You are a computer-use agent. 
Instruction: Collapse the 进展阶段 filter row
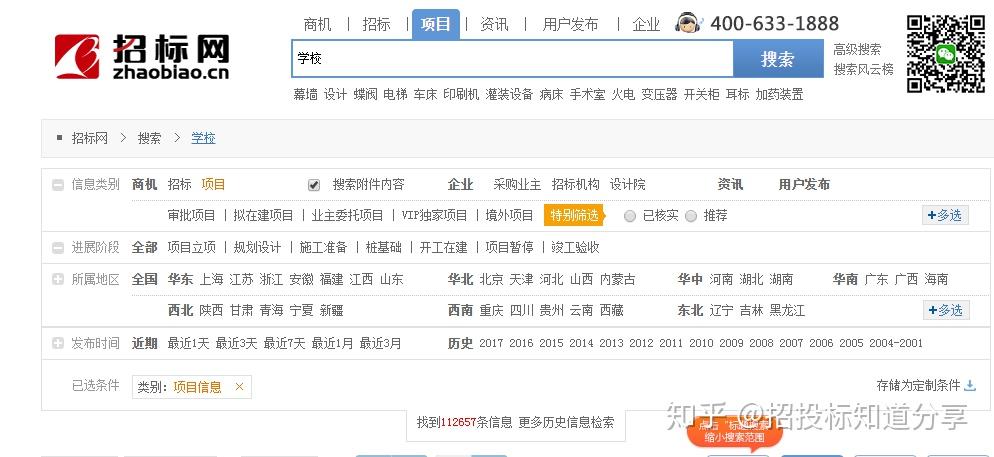[58, 247]
